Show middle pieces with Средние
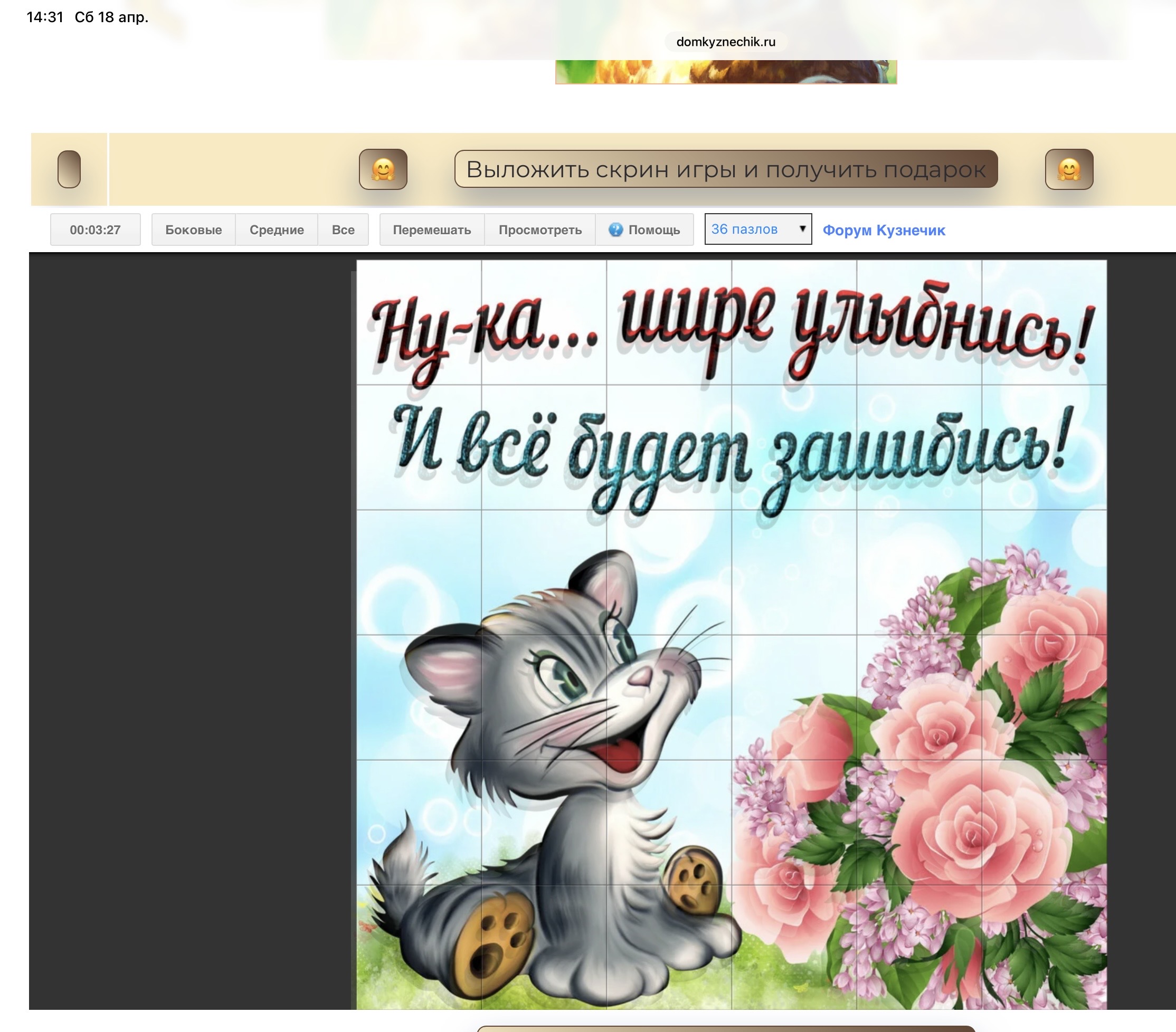 pos(277,230)
